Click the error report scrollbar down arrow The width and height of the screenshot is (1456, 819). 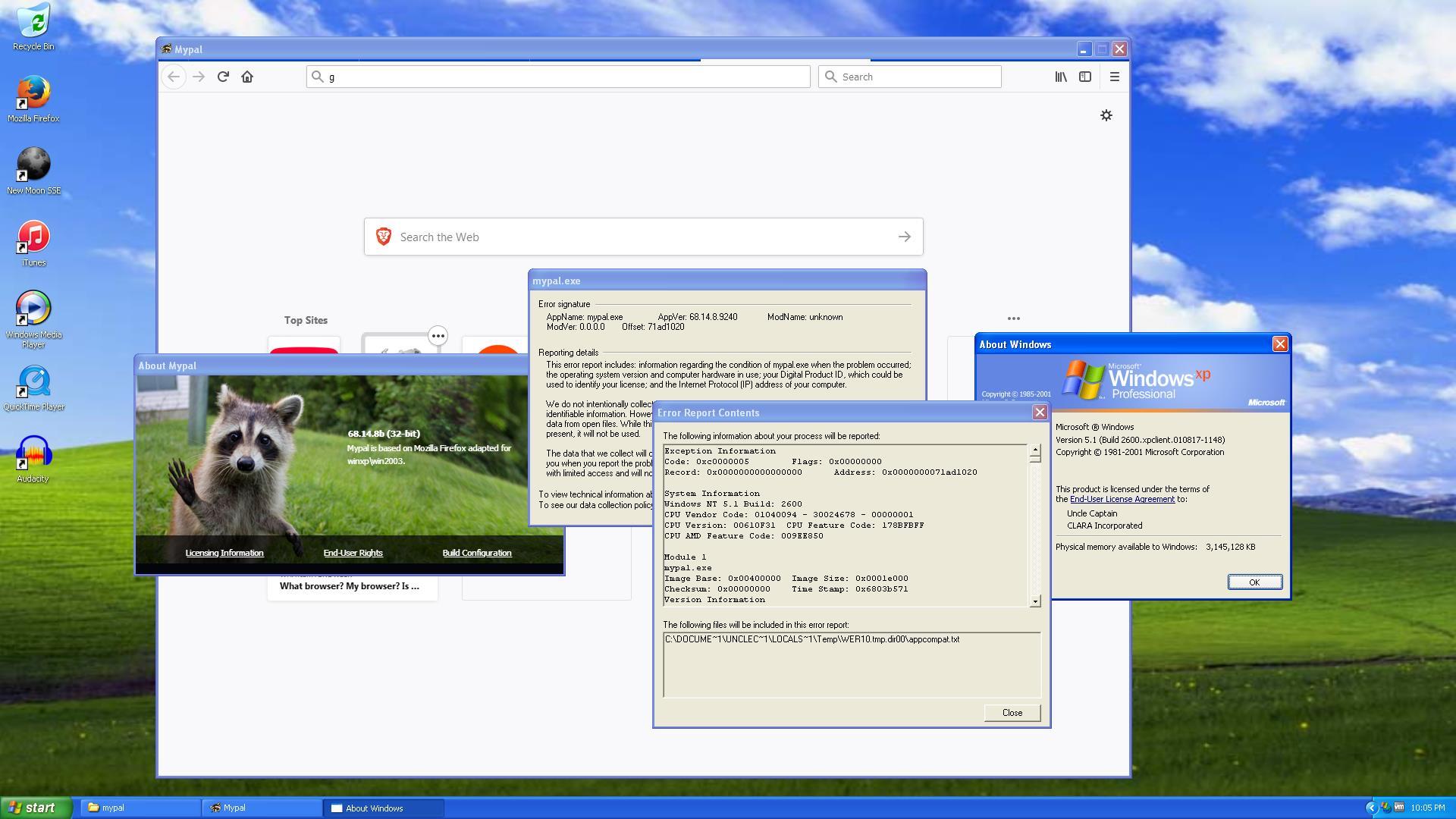pyautogui.click(x=1035, y=601)
